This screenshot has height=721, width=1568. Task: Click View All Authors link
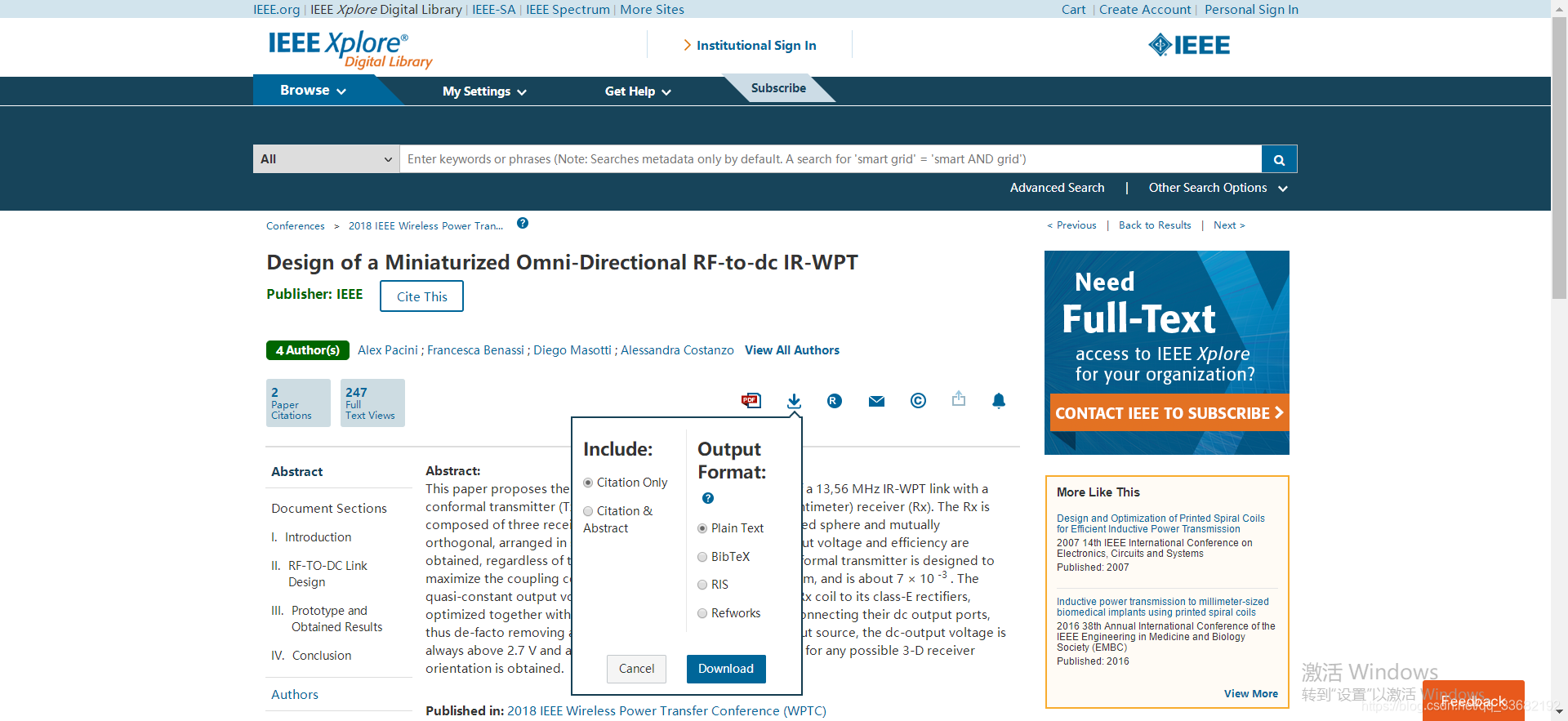tap(792, 350)
